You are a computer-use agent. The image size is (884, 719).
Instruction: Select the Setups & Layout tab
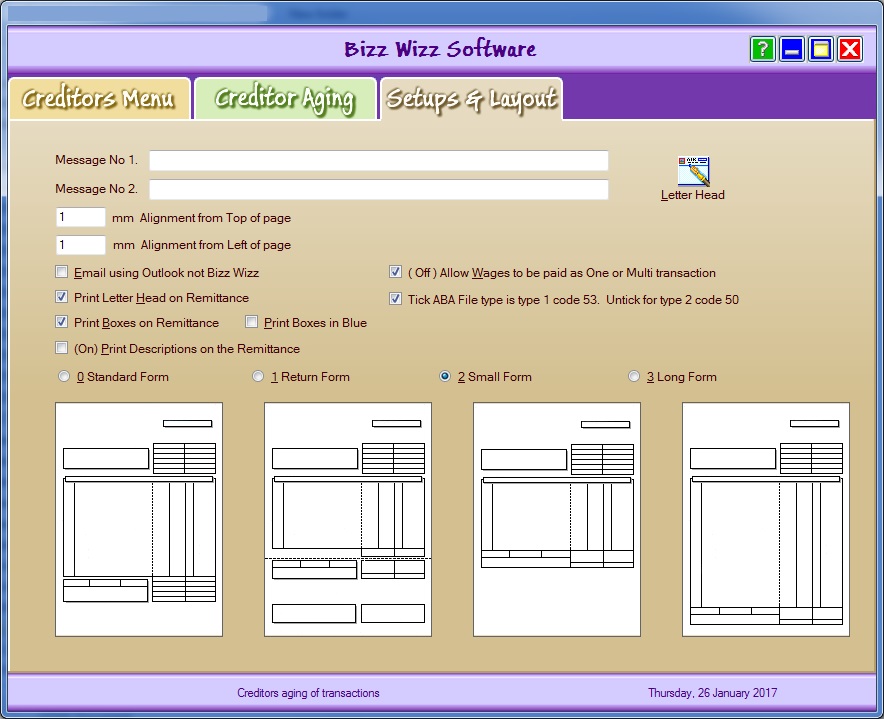click(x=471, y=99)
